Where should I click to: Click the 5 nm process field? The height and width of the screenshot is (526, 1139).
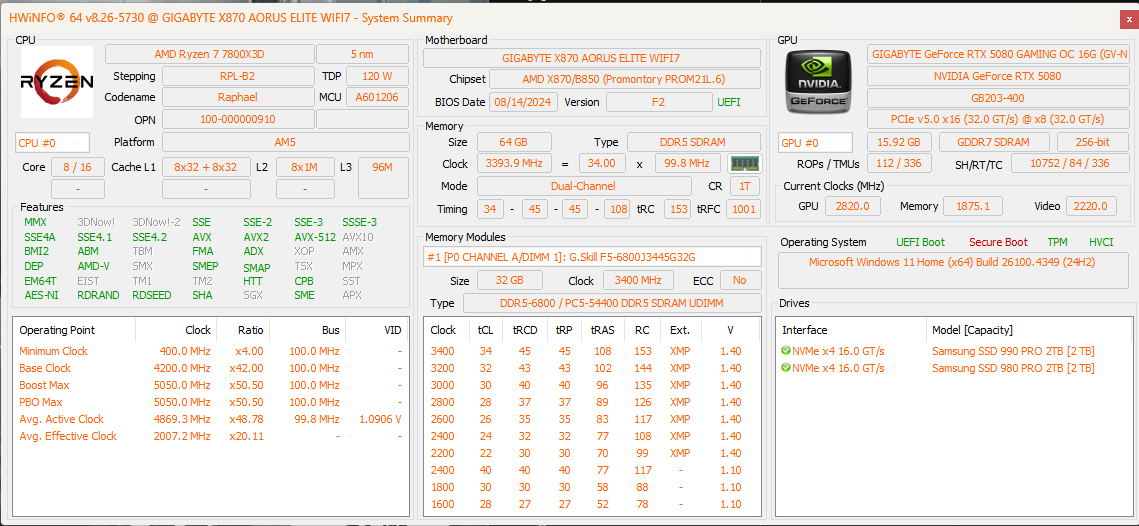tap(362, 54)
